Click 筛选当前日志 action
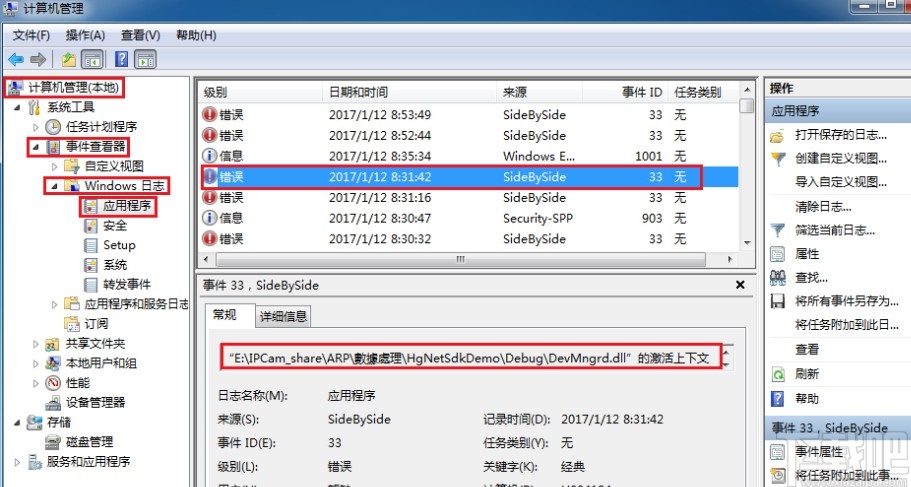This screenshot has height=487, width=911. pos(835,230)
